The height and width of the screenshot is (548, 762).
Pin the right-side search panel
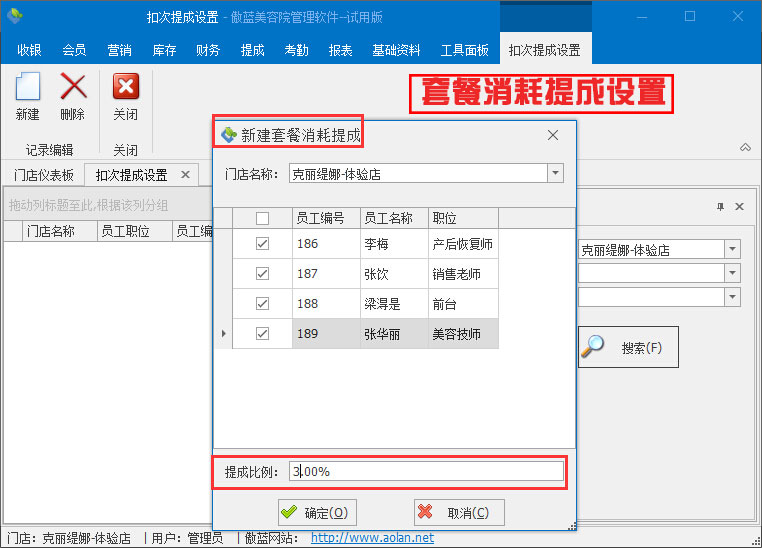click(x=720, y=206)
